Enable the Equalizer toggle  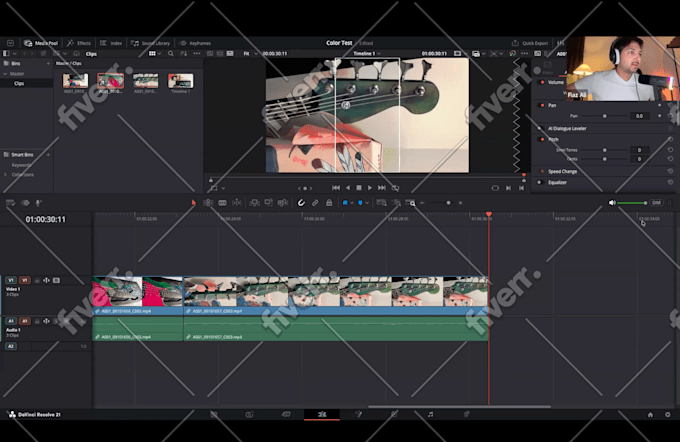(540, 182)
